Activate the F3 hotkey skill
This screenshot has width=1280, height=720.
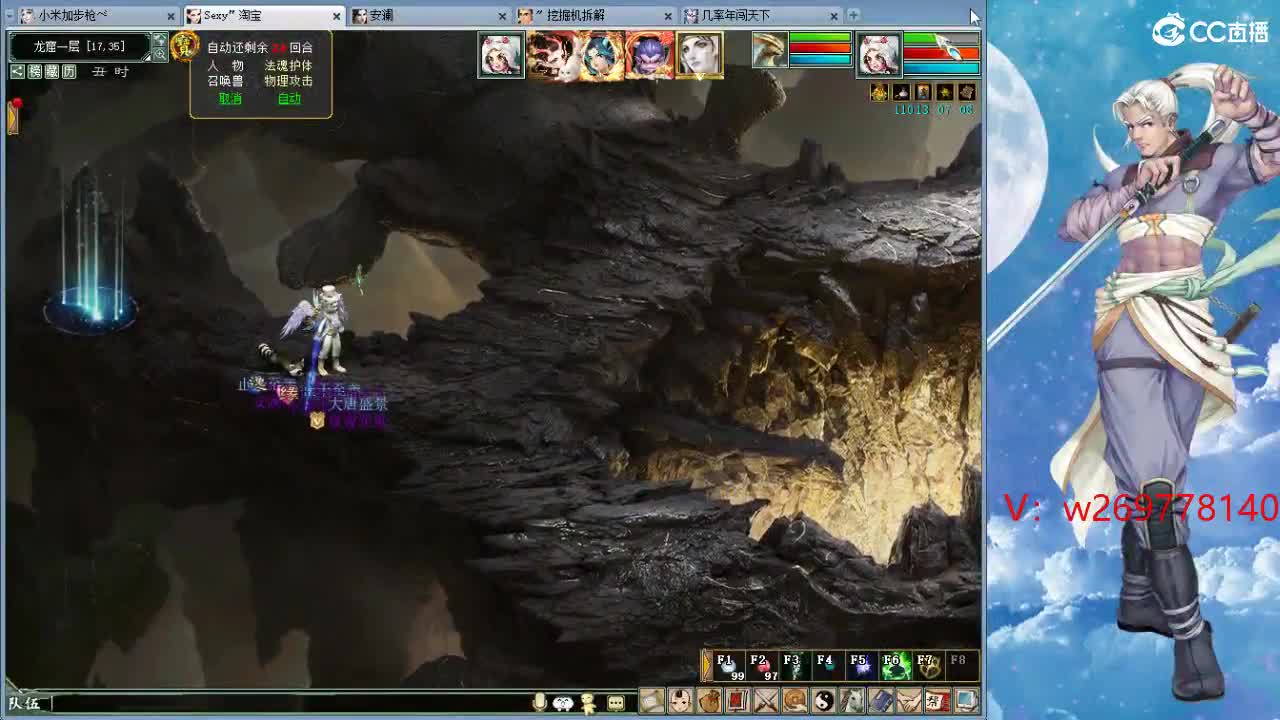tap(795, 666)
